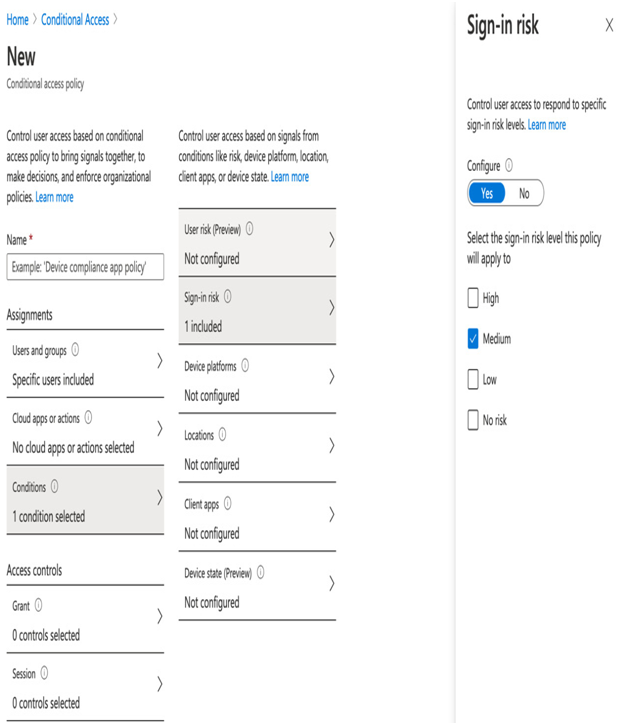Close the Sign-in risk panel
Image resolution: width=628 pixels, height=725 pixels.
tap(610, 25)
